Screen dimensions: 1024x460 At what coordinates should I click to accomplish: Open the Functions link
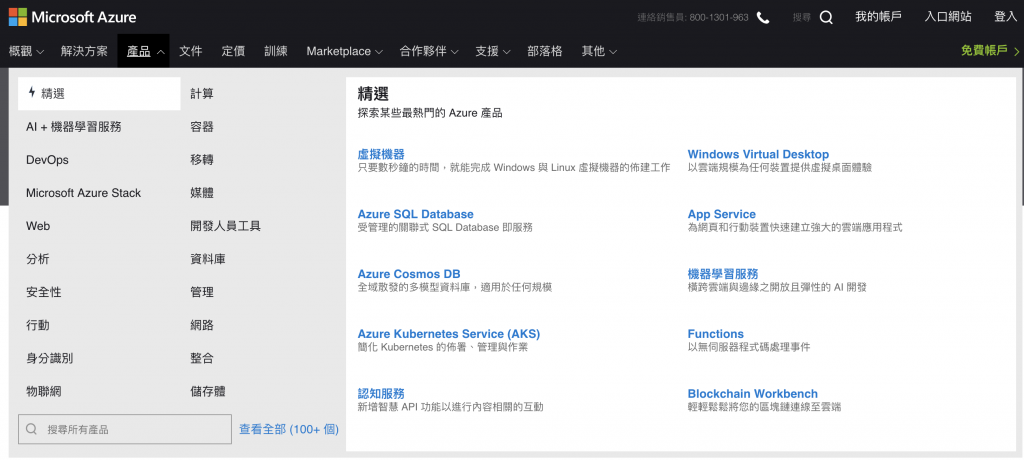pyautogui.click(x=716, y=334)
